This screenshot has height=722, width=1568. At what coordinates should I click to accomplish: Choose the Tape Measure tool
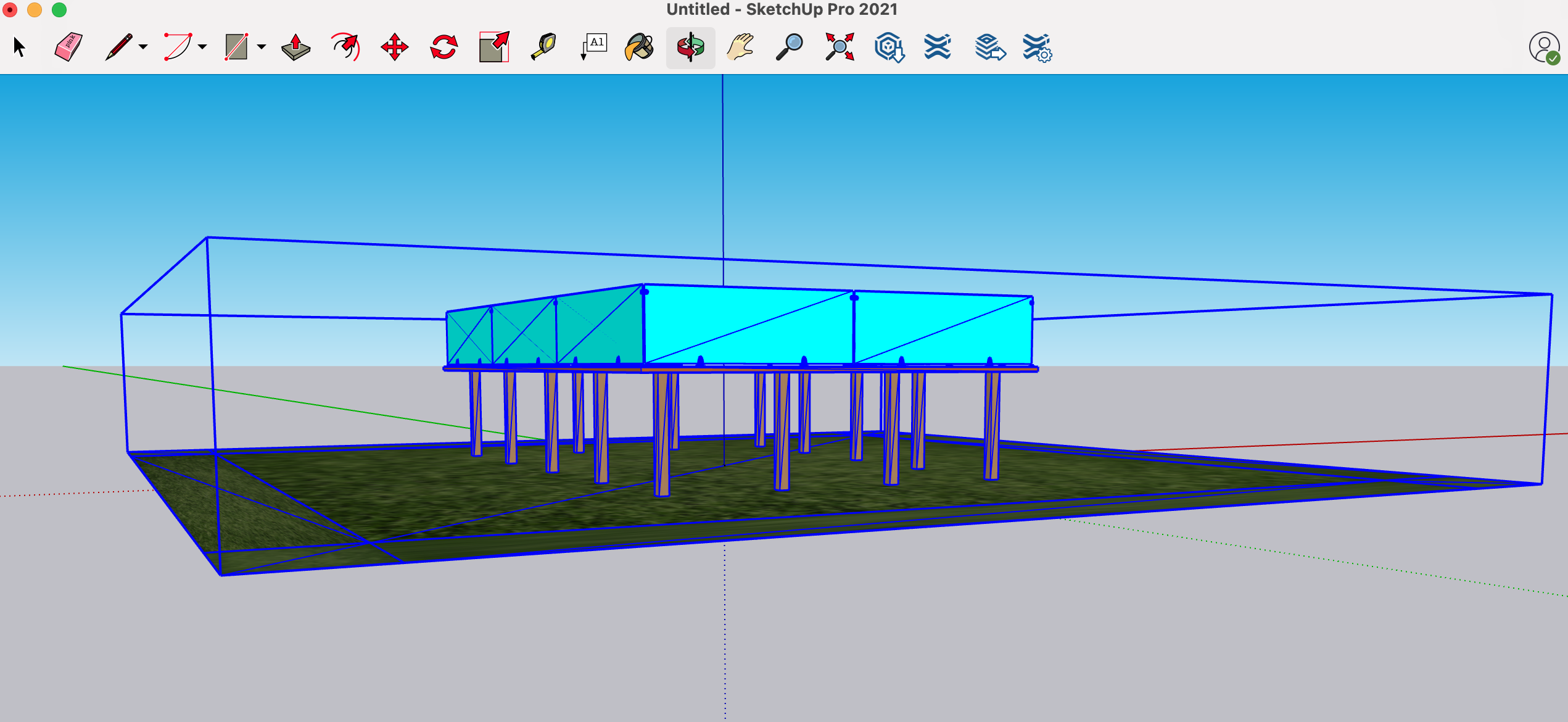pyautogui.click(x=543, y=47)
